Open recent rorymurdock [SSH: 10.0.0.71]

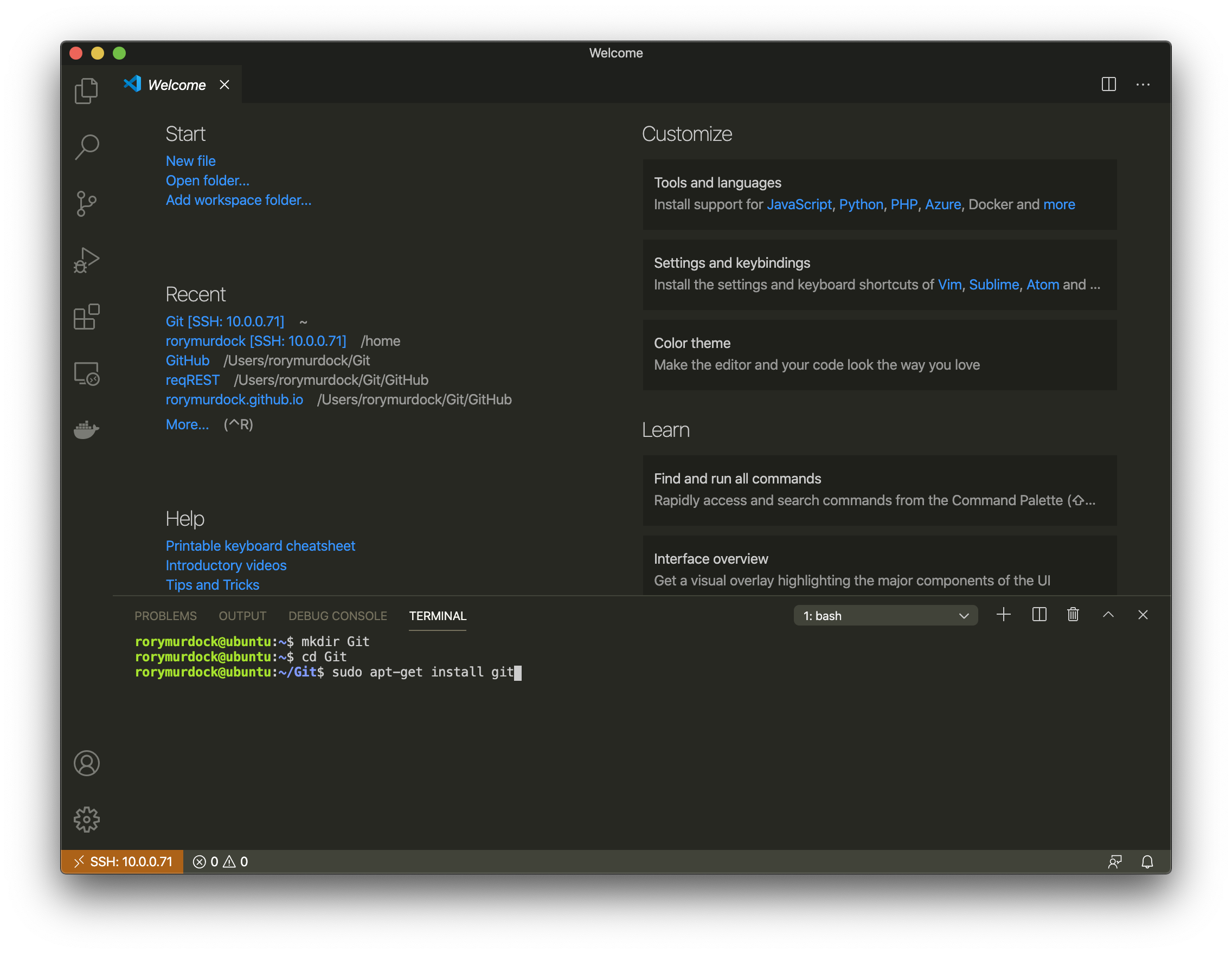256,341
